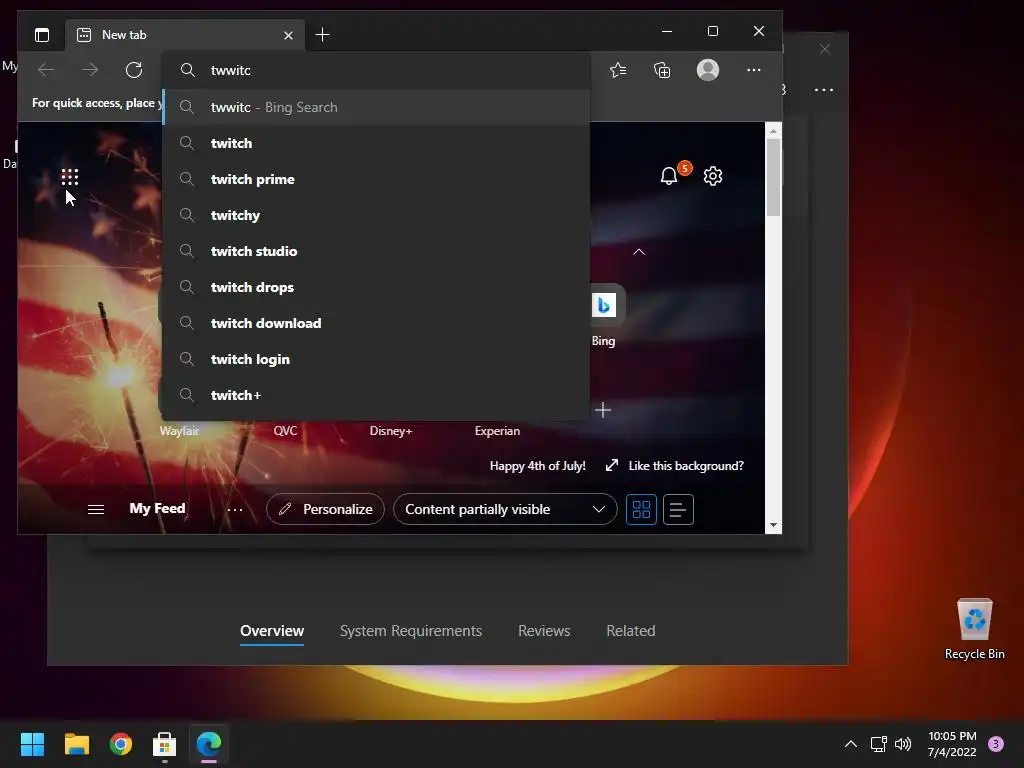The image size is (1024, 768).
Task: Select the "twwitc - Bing Search" suggestion
Action: point(377,107)
